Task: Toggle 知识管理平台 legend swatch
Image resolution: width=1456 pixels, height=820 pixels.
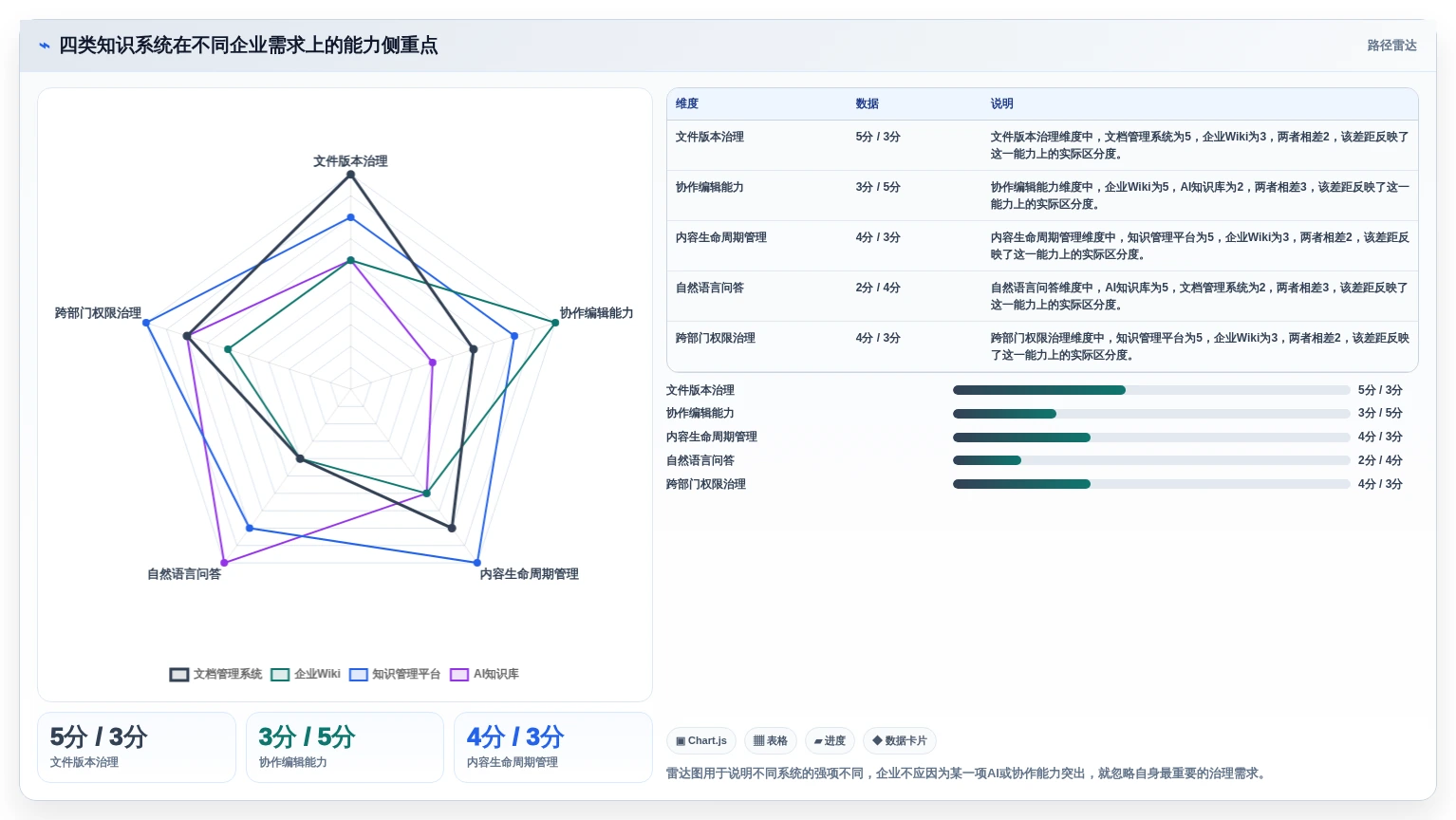Action: [x=359, y=675]
